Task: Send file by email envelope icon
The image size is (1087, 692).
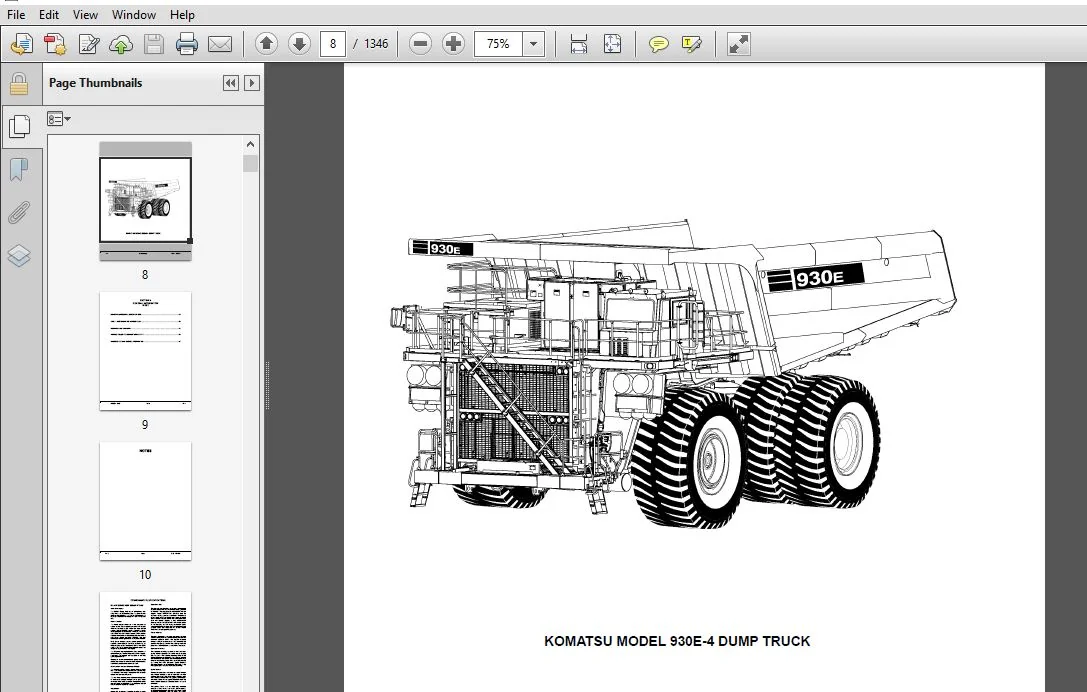Action: click(x=220, y=44)
